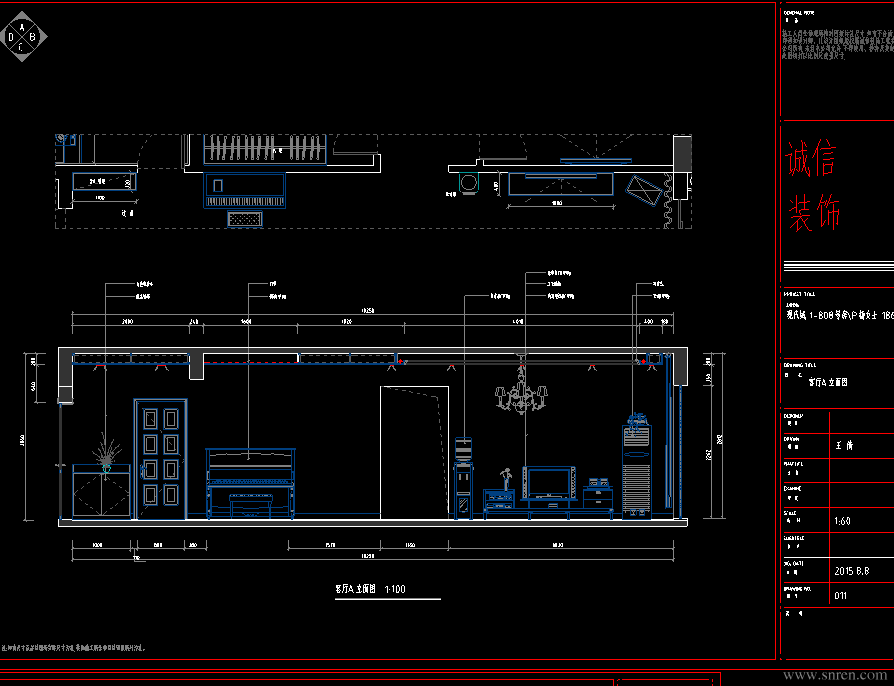The image size is (894, 686).
Task: Select the piano bench in the elevation
Action: [251, 506]
